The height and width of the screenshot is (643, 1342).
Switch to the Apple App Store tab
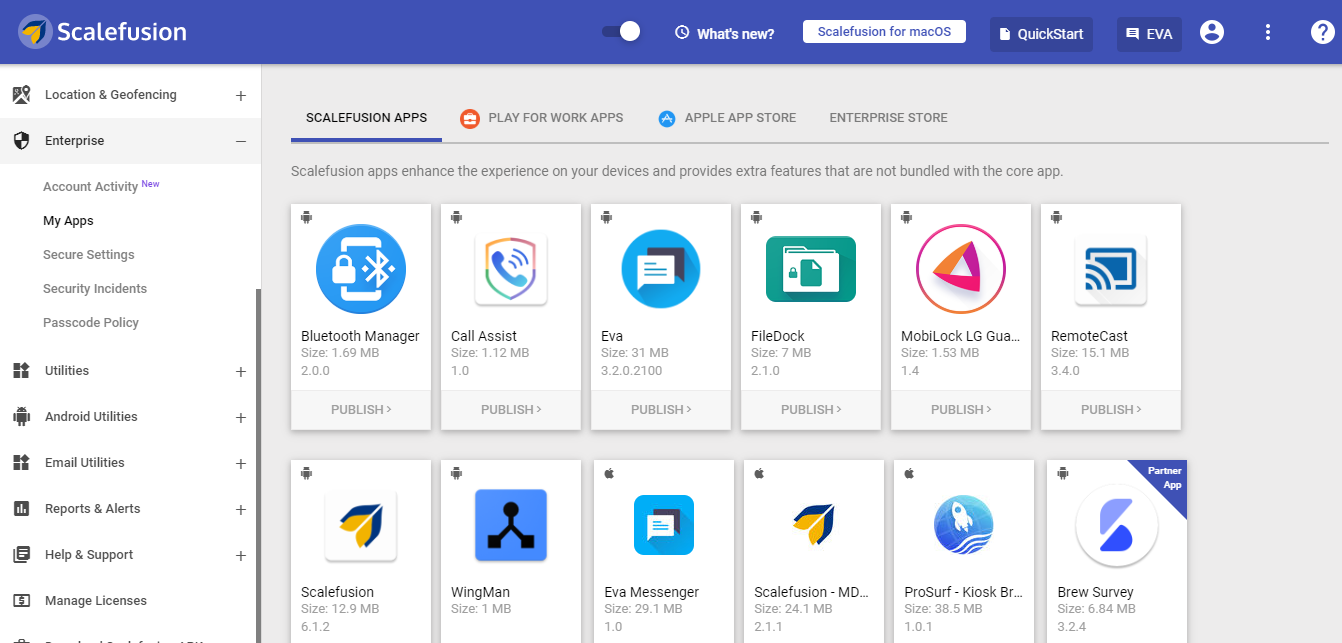pos(727,118)
